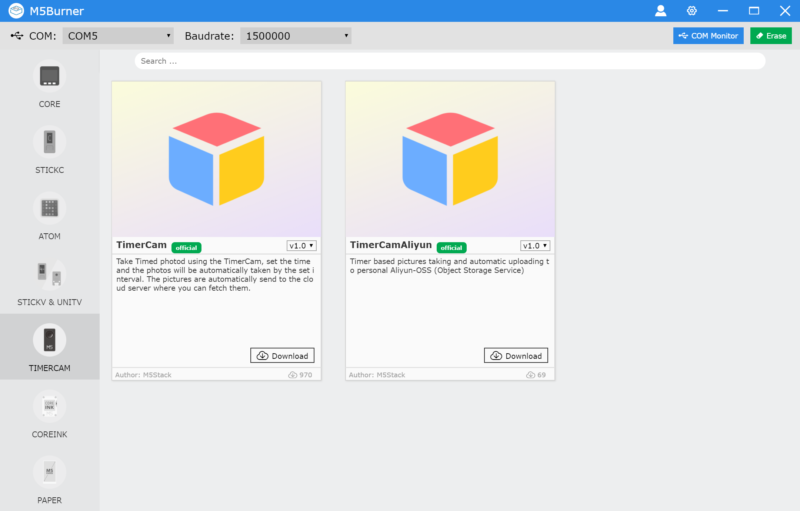Viewport: 800px width, 511px height.
Task: Click the M5Burner title text
Action: (57, 11)
